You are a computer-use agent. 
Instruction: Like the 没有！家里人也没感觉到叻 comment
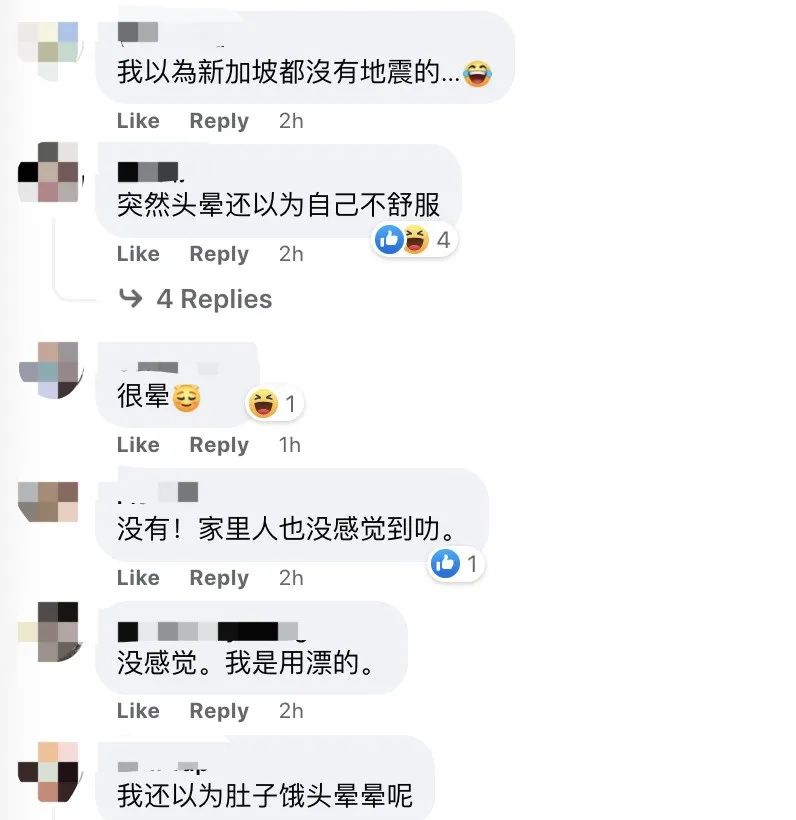pos(138,577)
